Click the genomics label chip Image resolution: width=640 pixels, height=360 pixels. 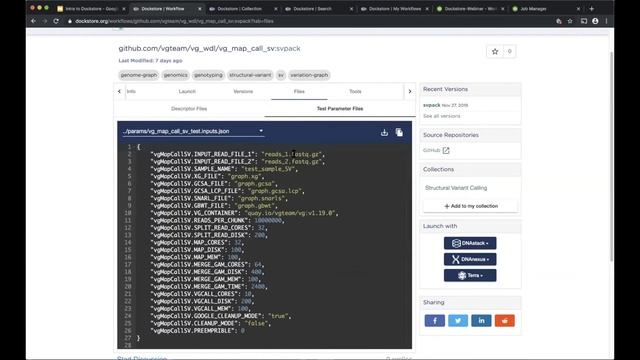(x=176, y=75)
